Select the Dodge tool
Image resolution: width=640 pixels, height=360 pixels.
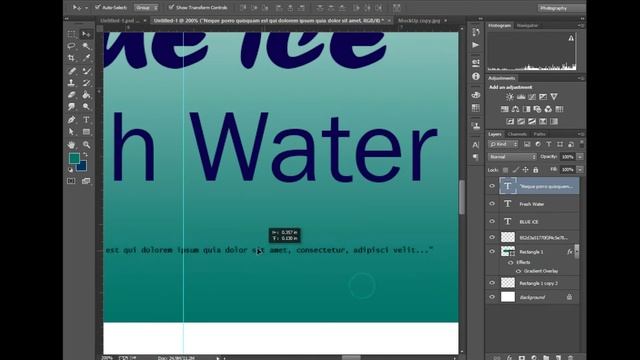(86, 107)
